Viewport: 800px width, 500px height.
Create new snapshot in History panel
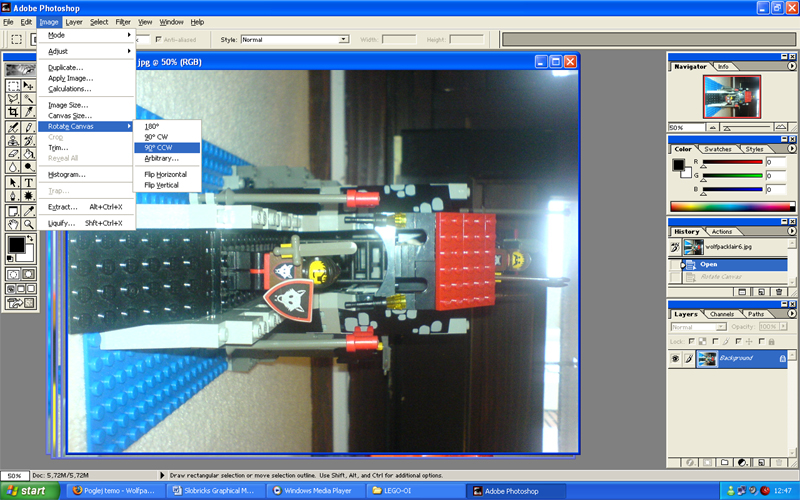click(x=742, y=292)
